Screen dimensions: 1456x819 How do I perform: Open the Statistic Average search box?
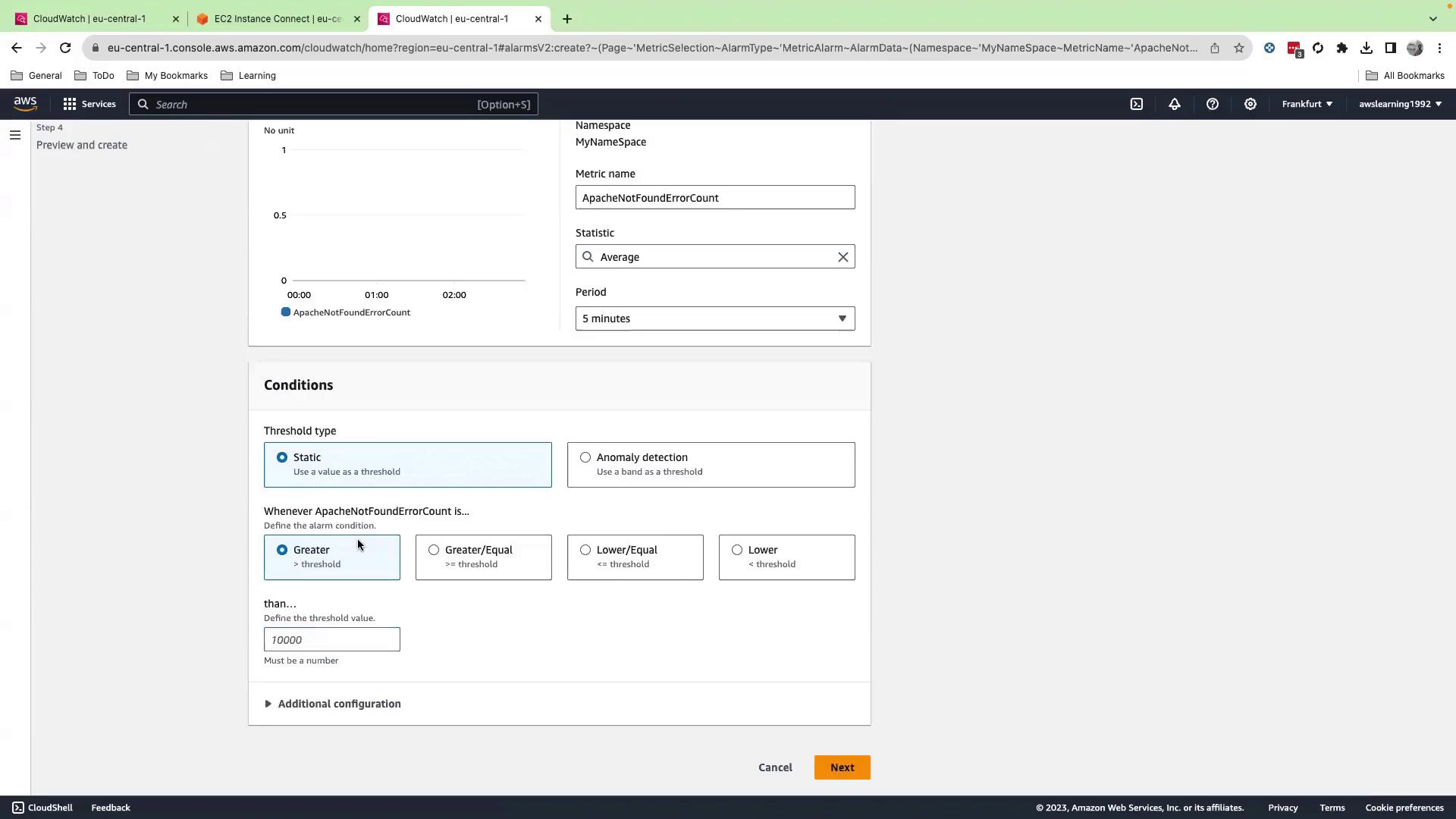click(715, 257)
